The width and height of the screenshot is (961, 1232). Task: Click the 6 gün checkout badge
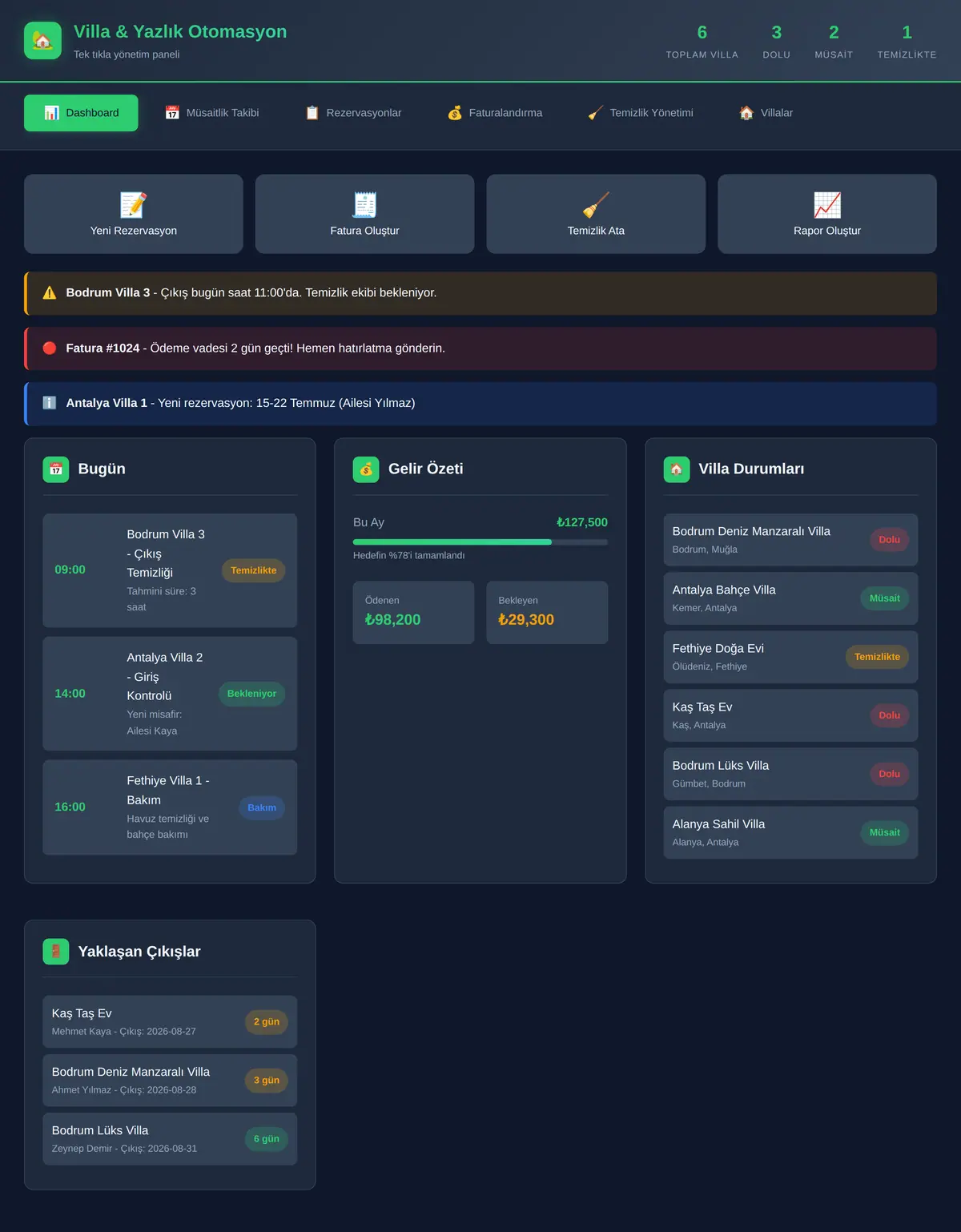tap(267, 1138)
